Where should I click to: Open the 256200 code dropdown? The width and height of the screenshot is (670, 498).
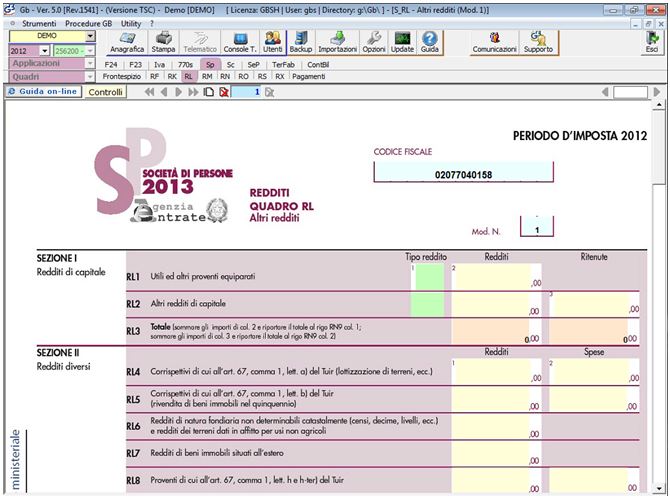(90, 51)
